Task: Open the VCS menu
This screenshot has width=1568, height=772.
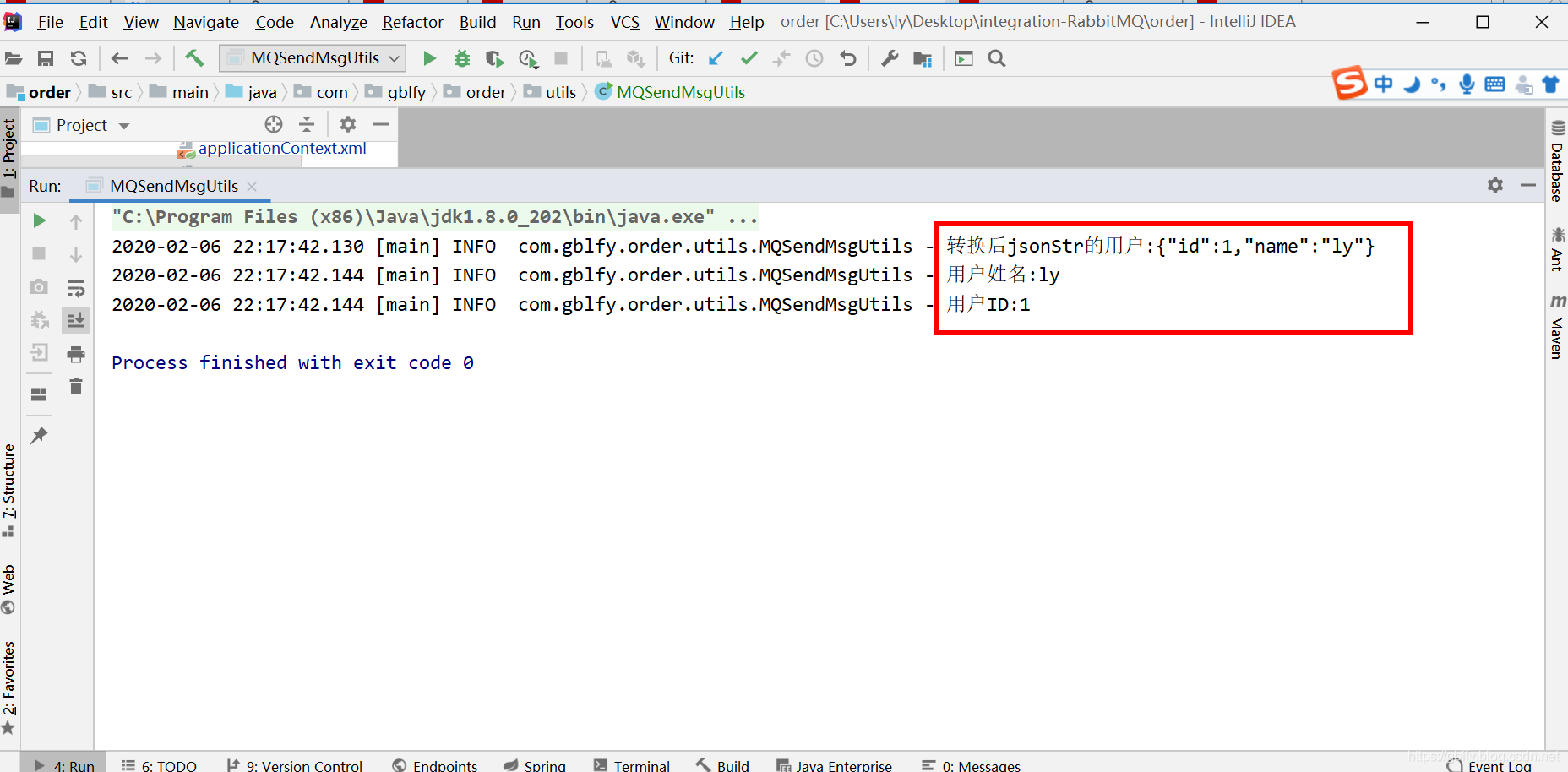Action: coord(625,22)
